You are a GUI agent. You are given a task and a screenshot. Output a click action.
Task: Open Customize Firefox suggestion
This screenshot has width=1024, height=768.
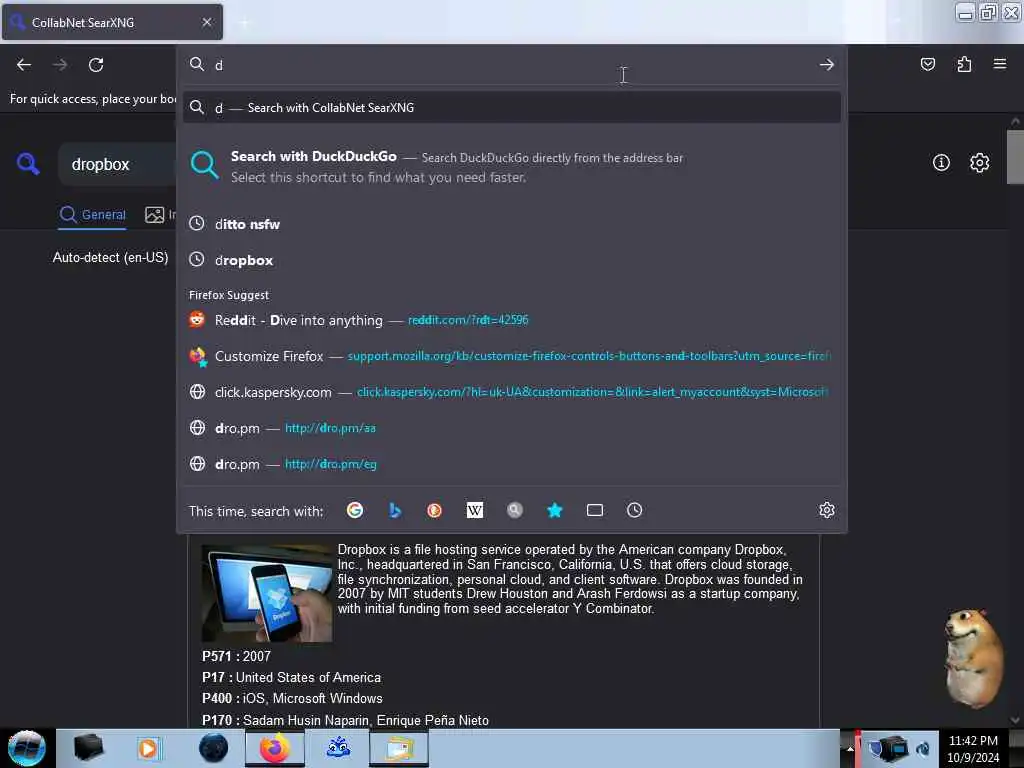click(512, 356)
